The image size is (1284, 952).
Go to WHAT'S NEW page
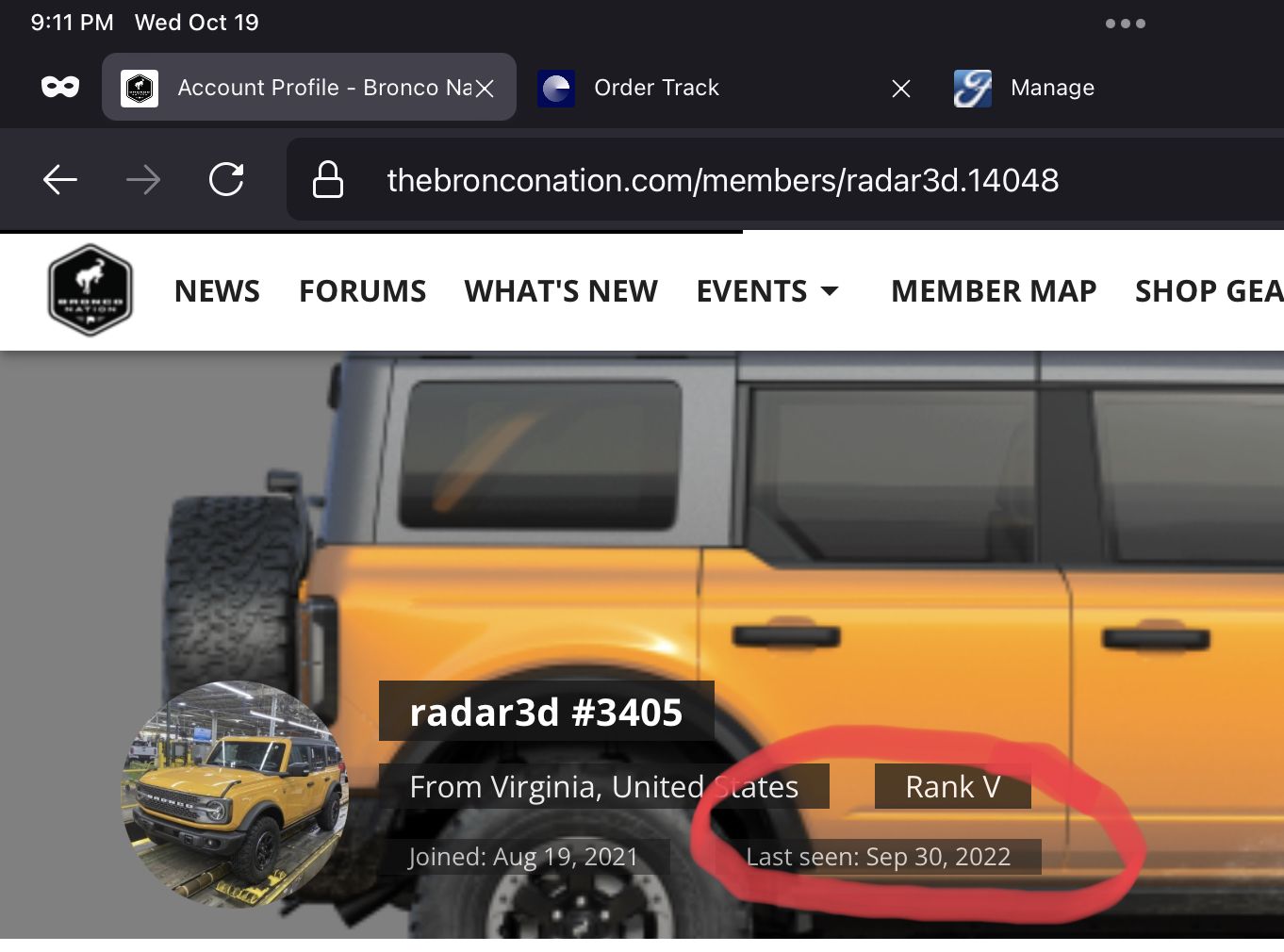pyautogui.click(x=561, y=291)
